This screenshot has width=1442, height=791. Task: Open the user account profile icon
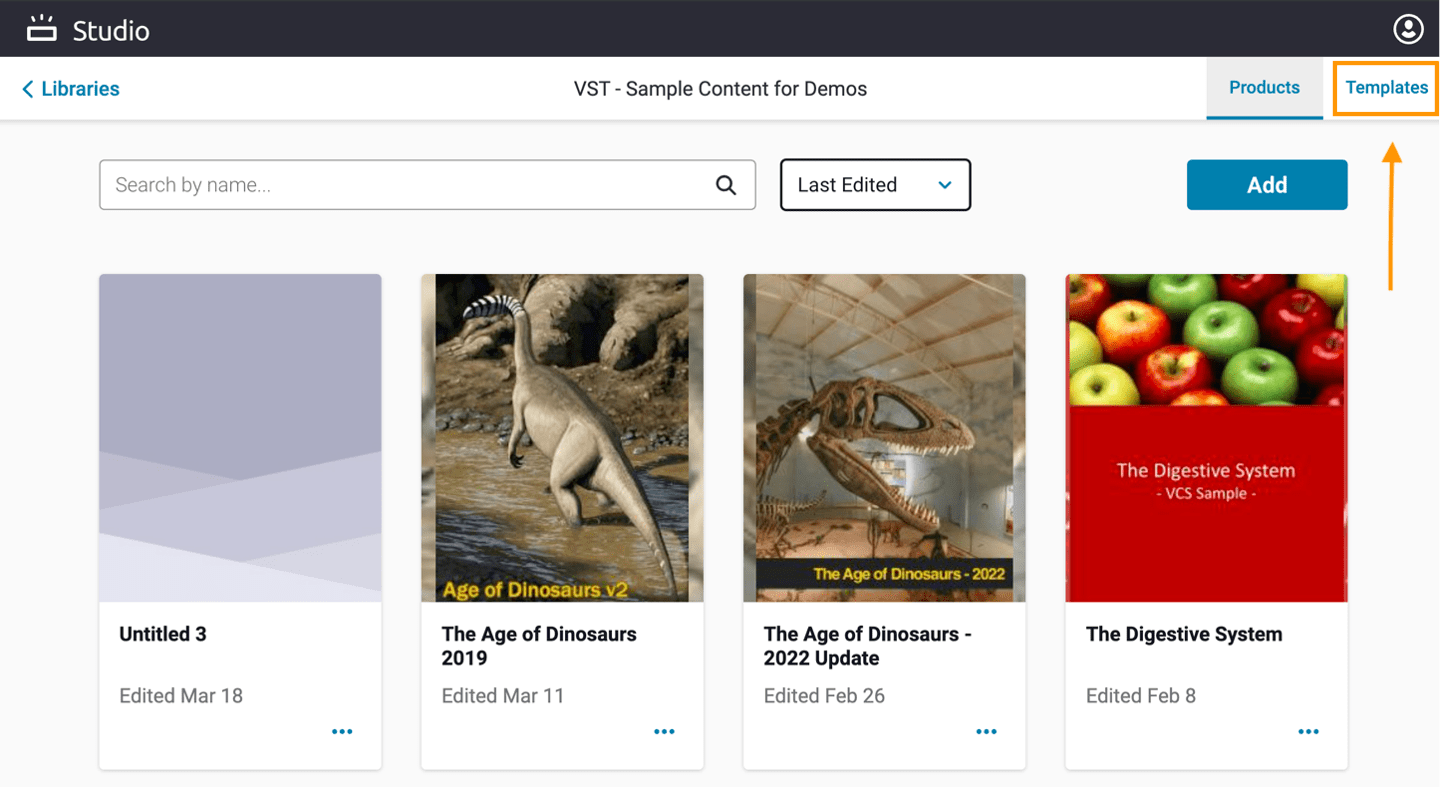tap(1408, 29)
